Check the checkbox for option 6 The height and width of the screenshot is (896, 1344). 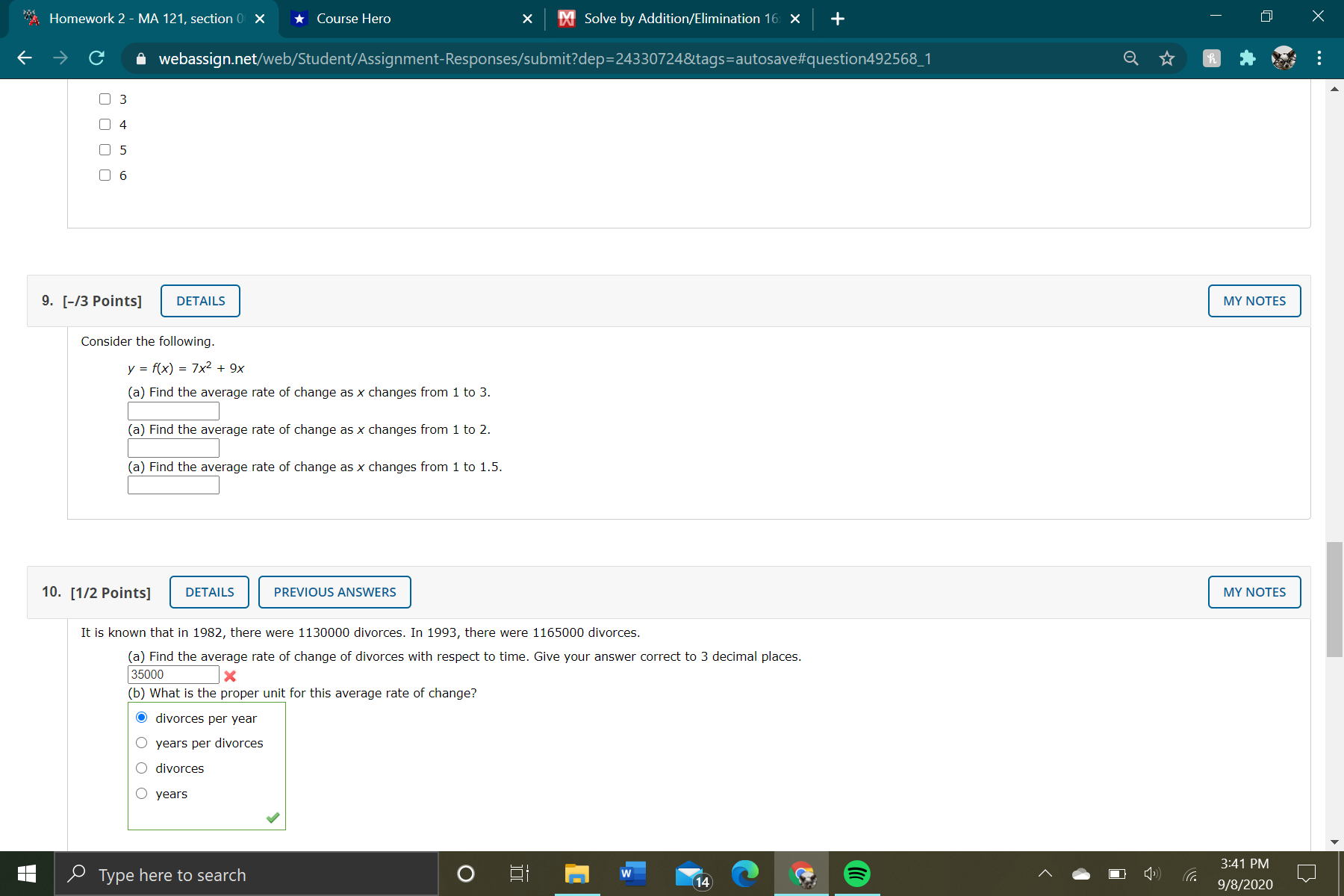pos(105,175)
